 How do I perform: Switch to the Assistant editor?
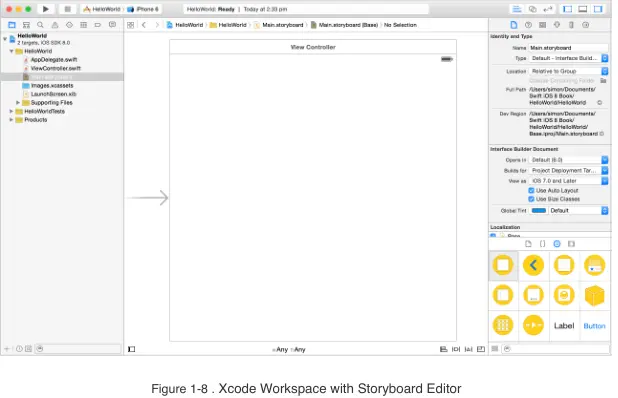[x=532, y=9]
